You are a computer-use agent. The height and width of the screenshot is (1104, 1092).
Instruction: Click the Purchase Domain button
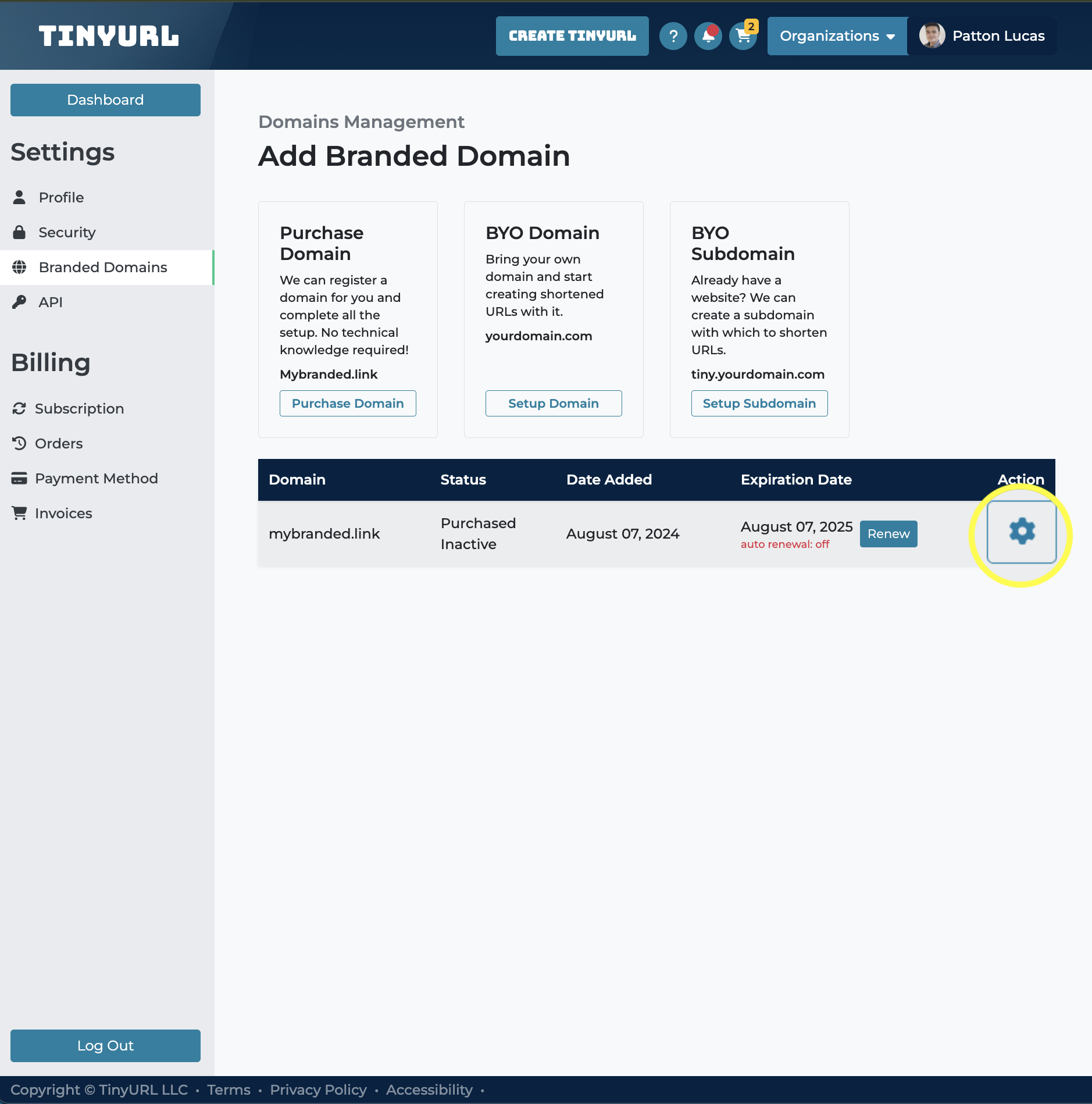[x=348, y=404]
